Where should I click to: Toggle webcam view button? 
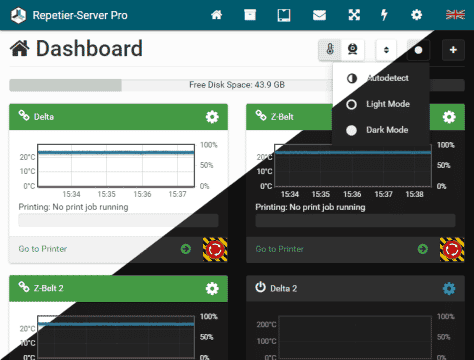coord(353,50)
